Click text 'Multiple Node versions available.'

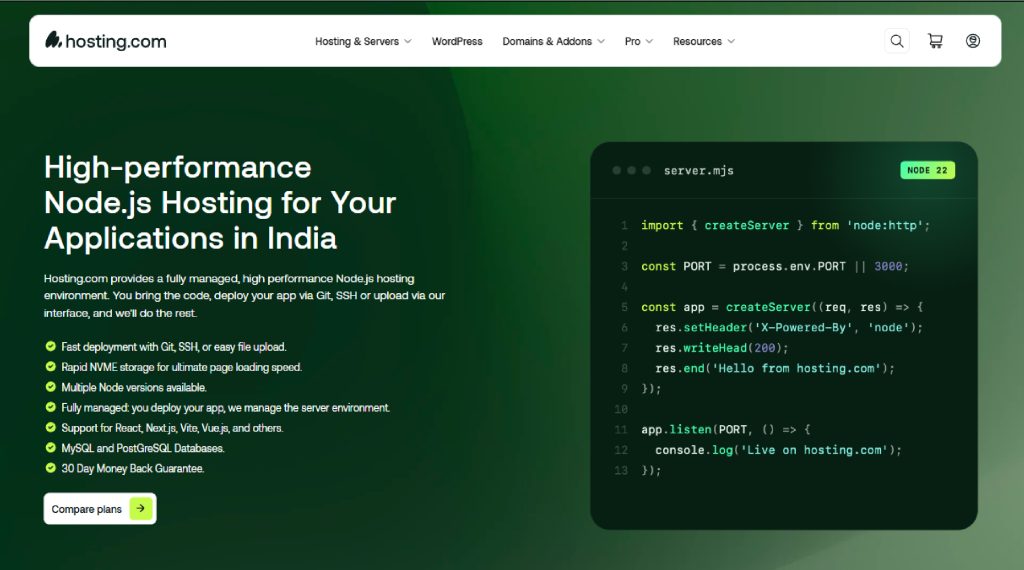coord(134,387)
